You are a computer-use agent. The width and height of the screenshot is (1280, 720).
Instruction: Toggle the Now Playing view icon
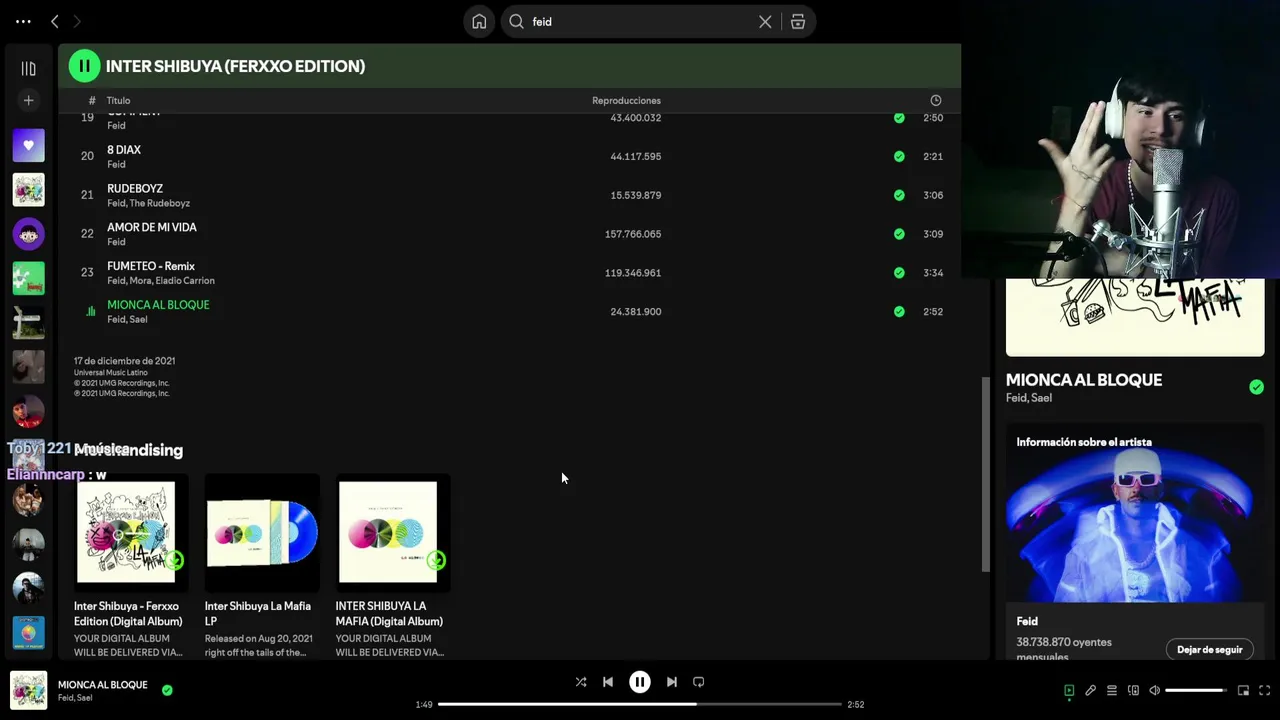[1069, 690]
